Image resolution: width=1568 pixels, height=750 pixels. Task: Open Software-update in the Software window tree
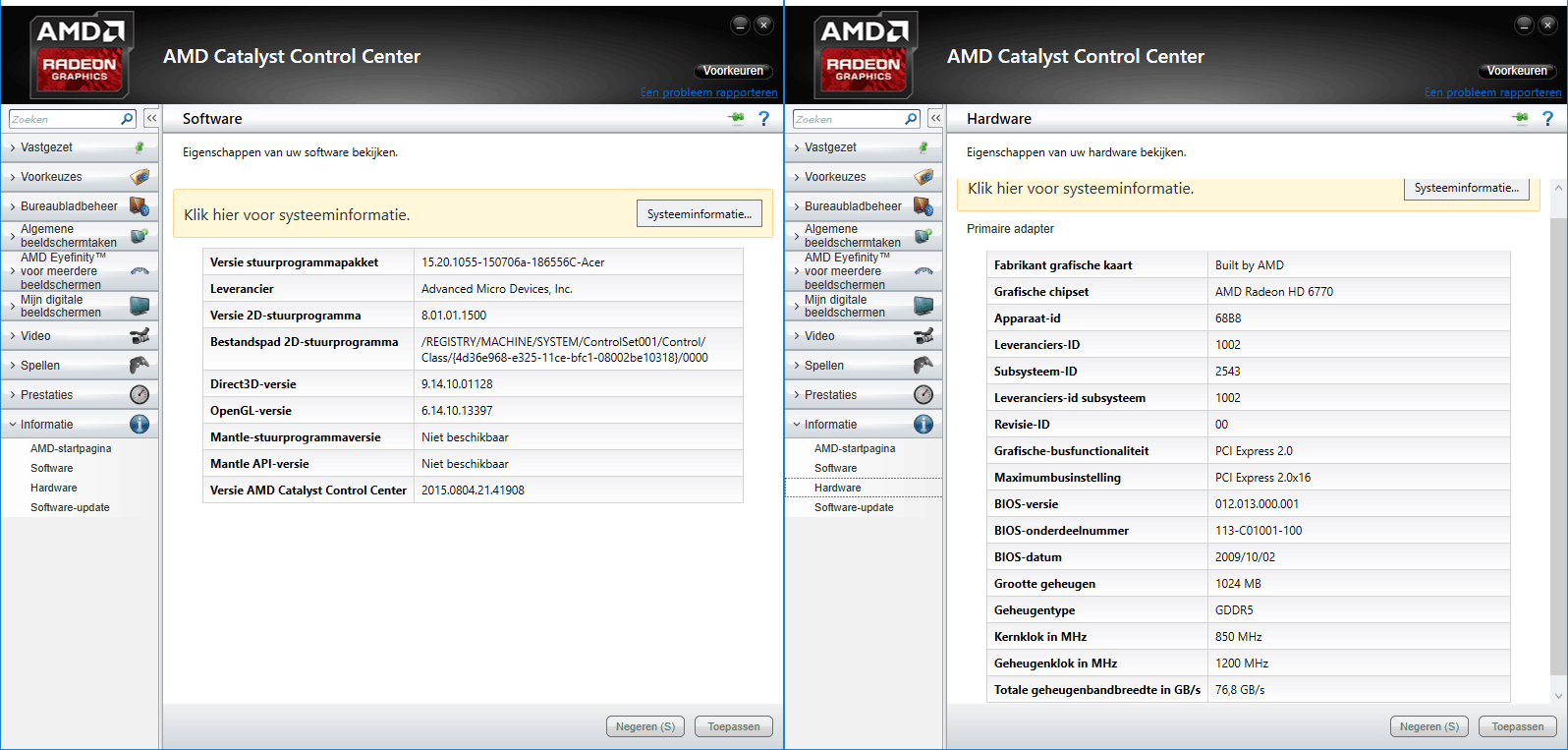(70, 507)
